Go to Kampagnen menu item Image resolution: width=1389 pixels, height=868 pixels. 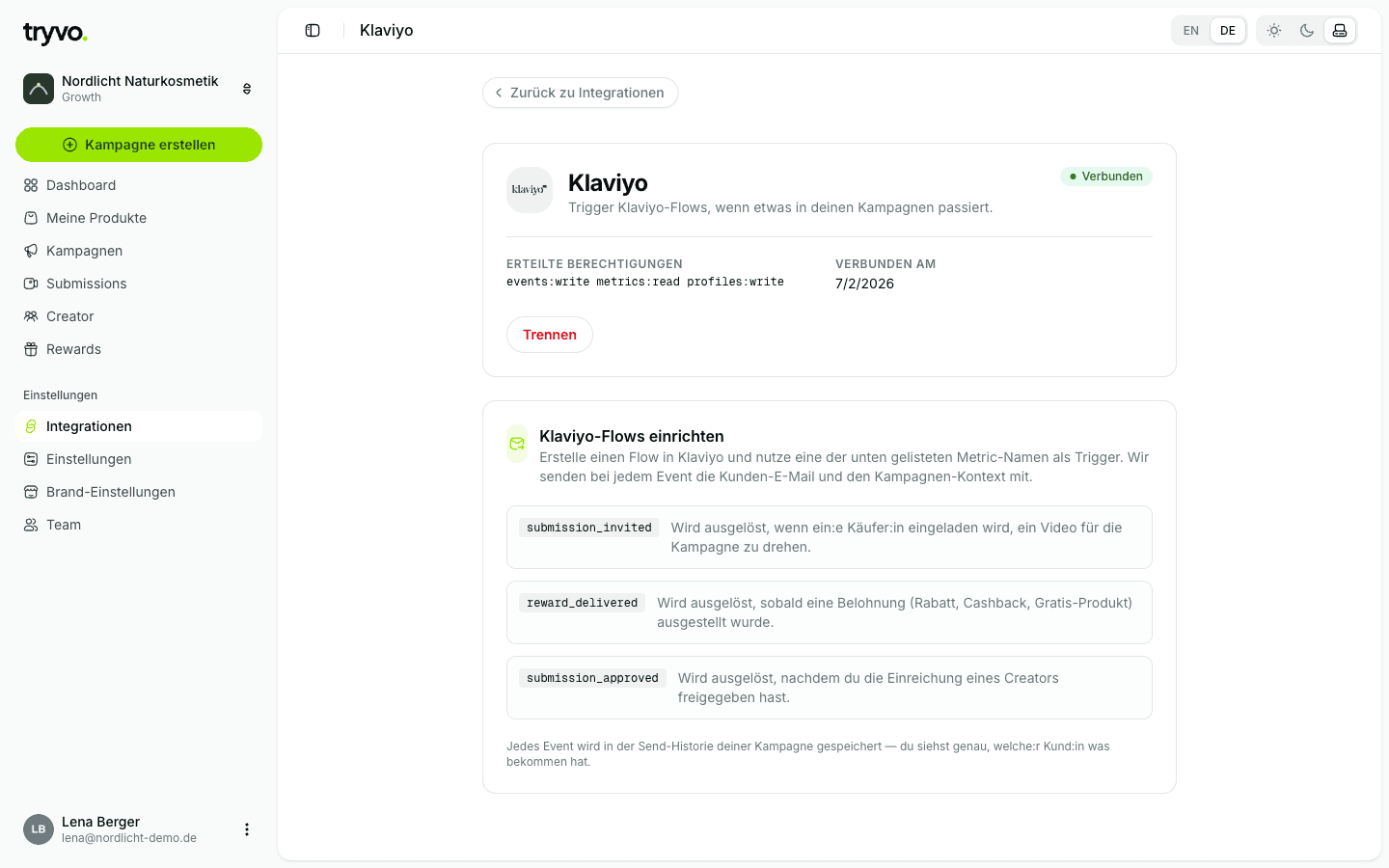coord(139,251)
